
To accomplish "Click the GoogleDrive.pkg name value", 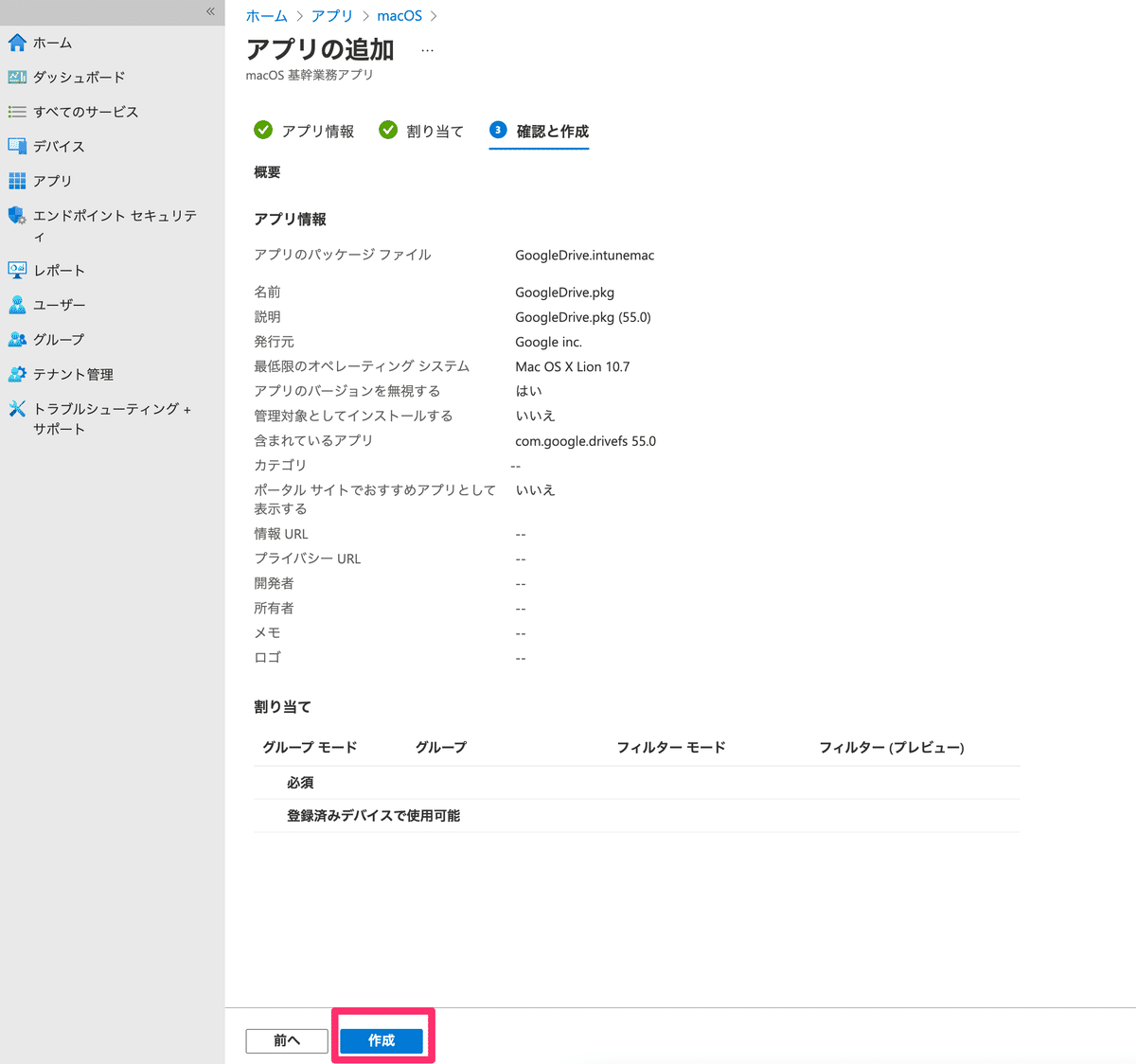I will point(565,293).
